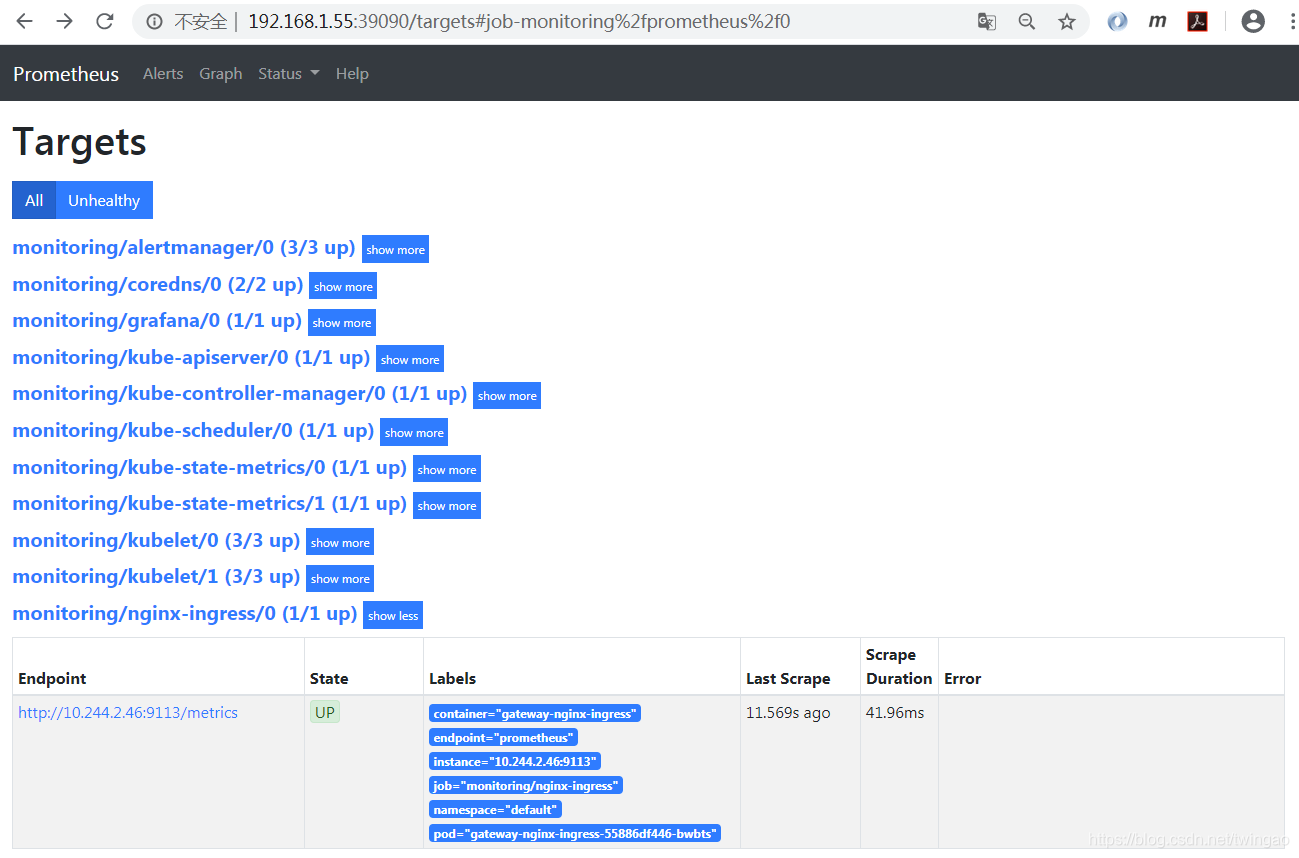
Task: Click the site info icon beside 不安全
Action: pos(154,21)
